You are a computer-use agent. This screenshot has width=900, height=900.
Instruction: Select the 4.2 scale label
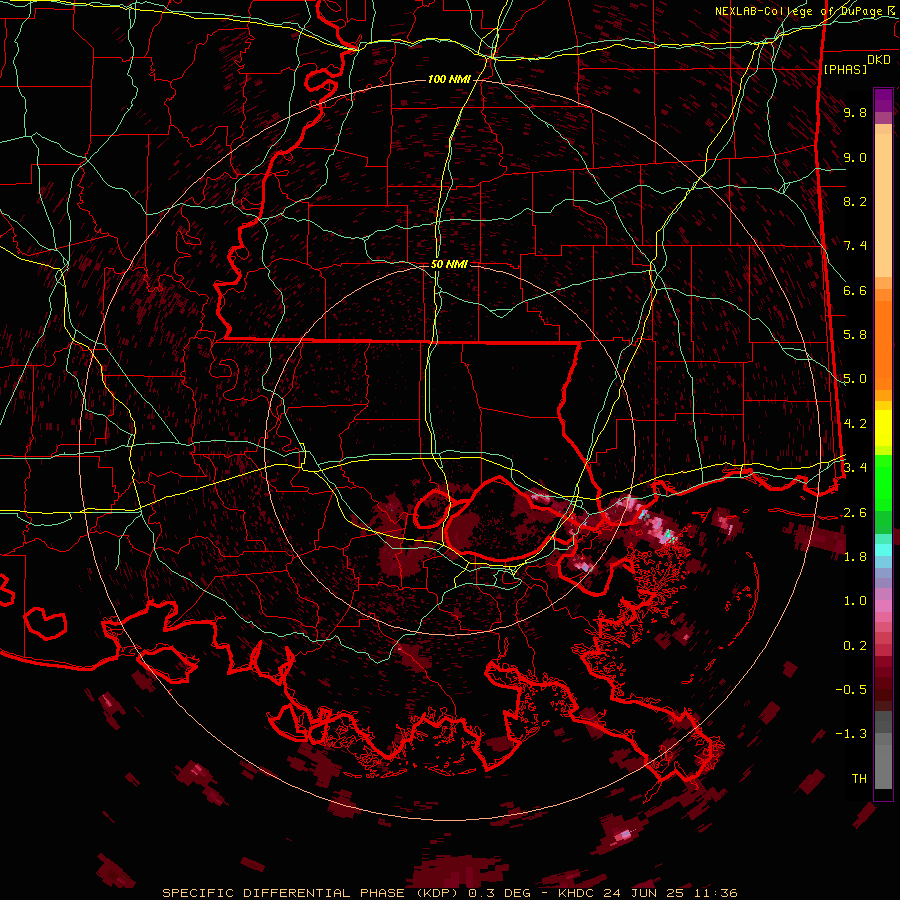click(x=855, y=424)
